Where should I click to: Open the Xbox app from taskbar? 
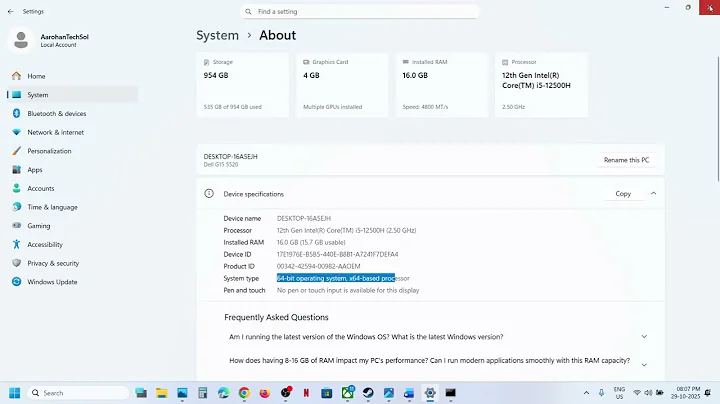[x=348, y=393]
